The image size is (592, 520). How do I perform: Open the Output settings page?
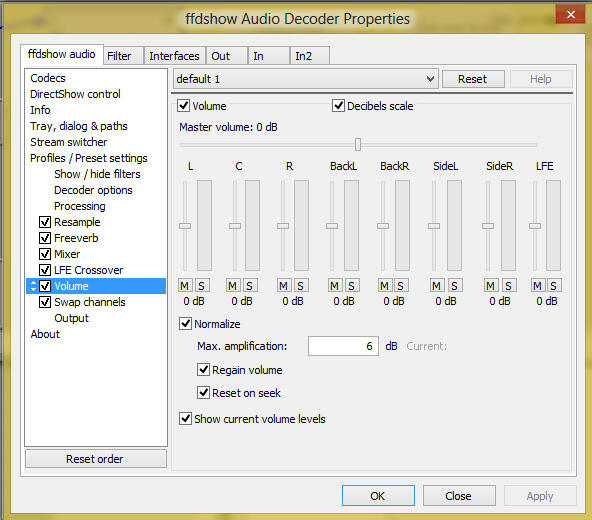(71, 318)
